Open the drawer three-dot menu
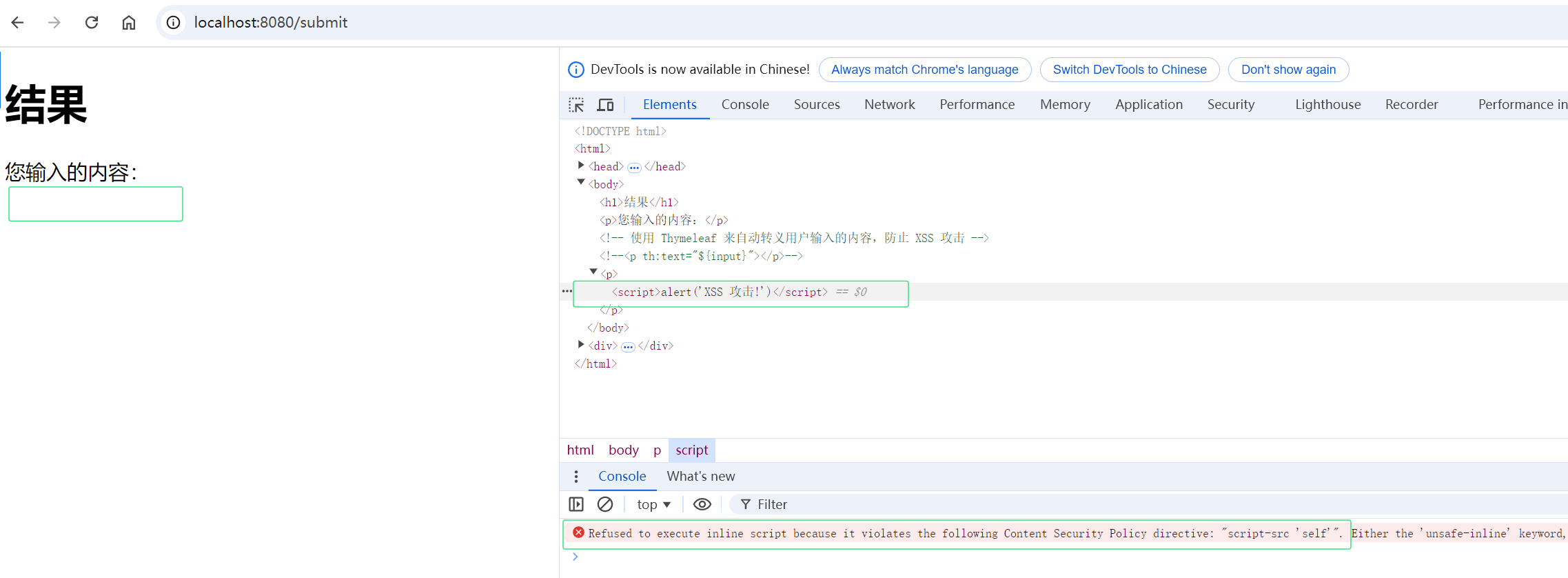1568x578 pixels. click(576, 477)
